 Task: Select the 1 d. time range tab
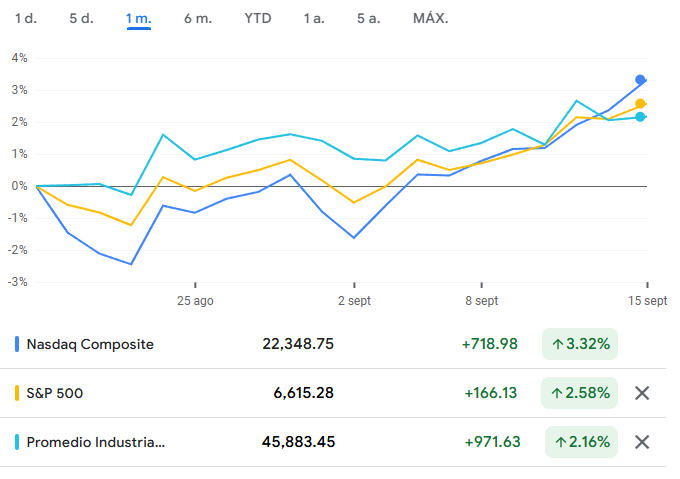click(x=26, y=19)
